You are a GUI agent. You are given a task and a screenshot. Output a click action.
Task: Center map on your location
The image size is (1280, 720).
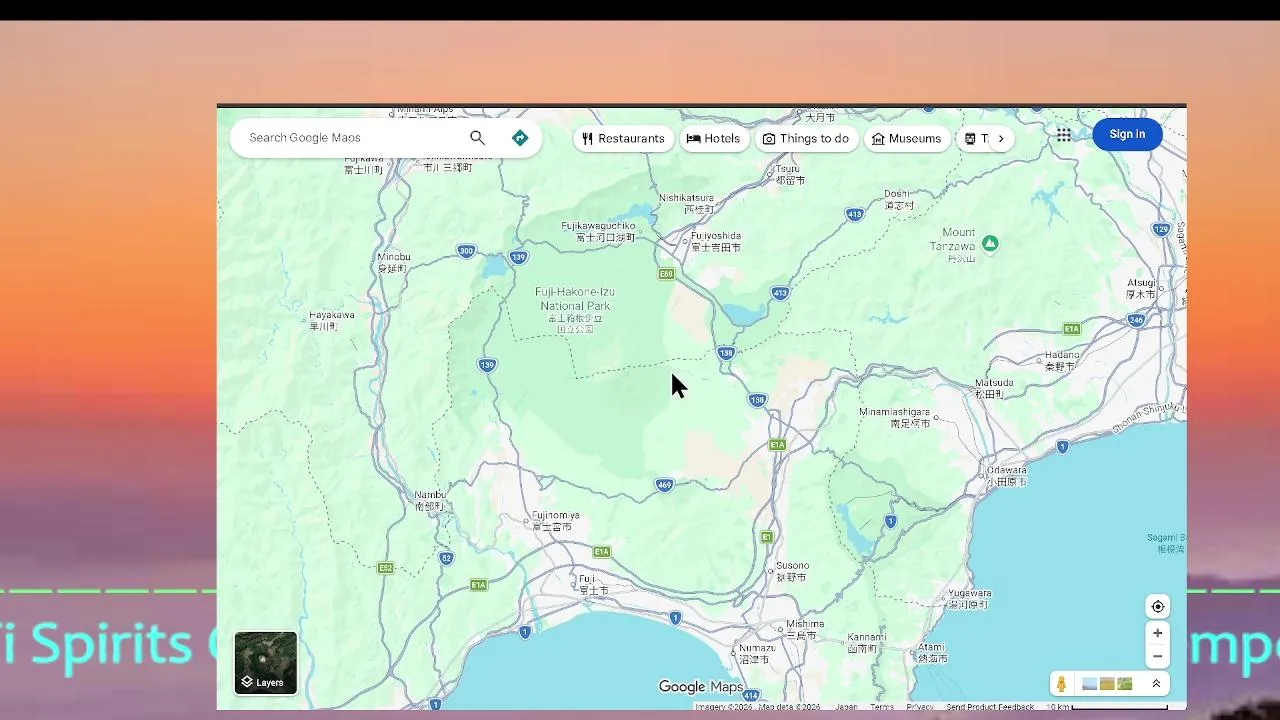click(1158, 607)
